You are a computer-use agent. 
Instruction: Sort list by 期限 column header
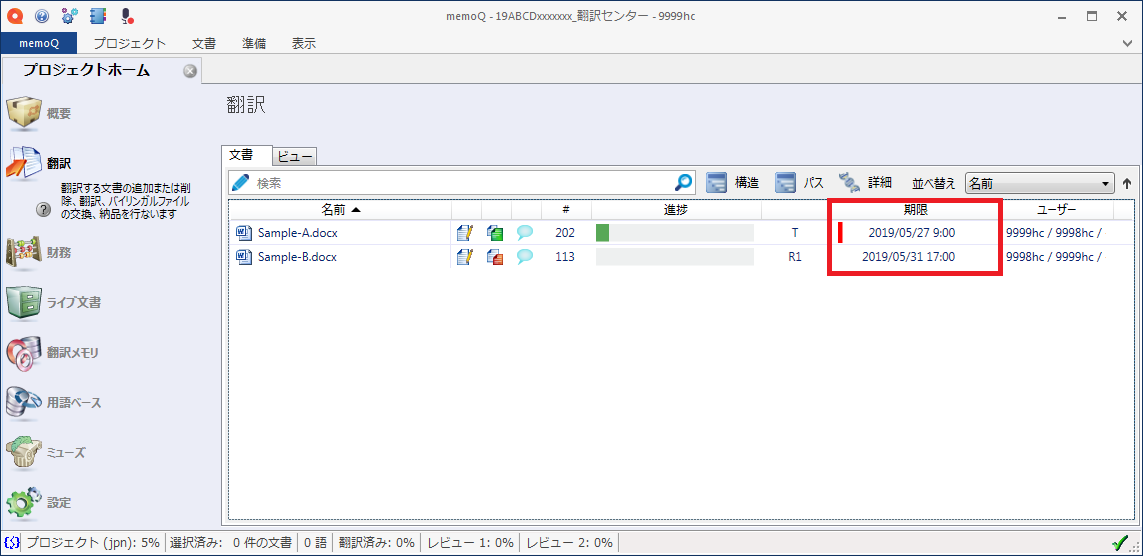[x=915, y=210]
